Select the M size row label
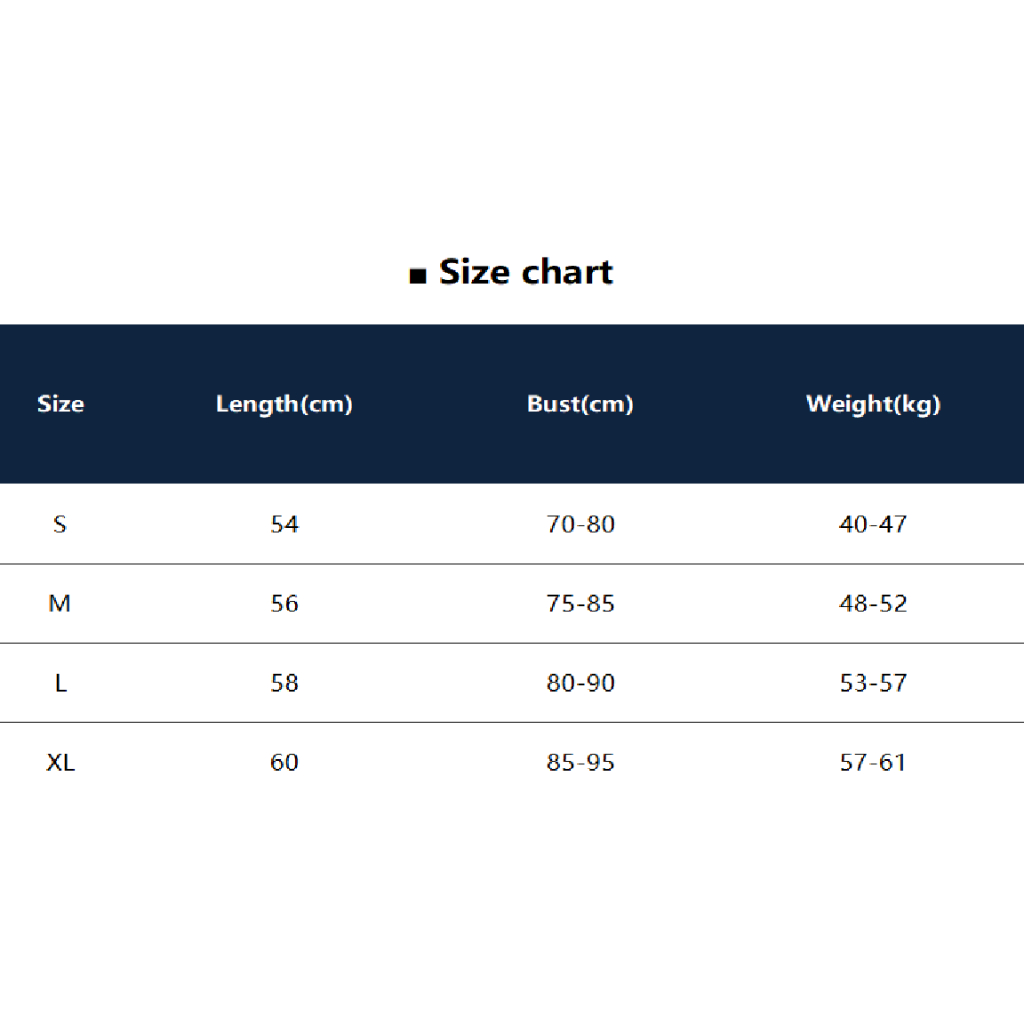 tap(60, 604)
